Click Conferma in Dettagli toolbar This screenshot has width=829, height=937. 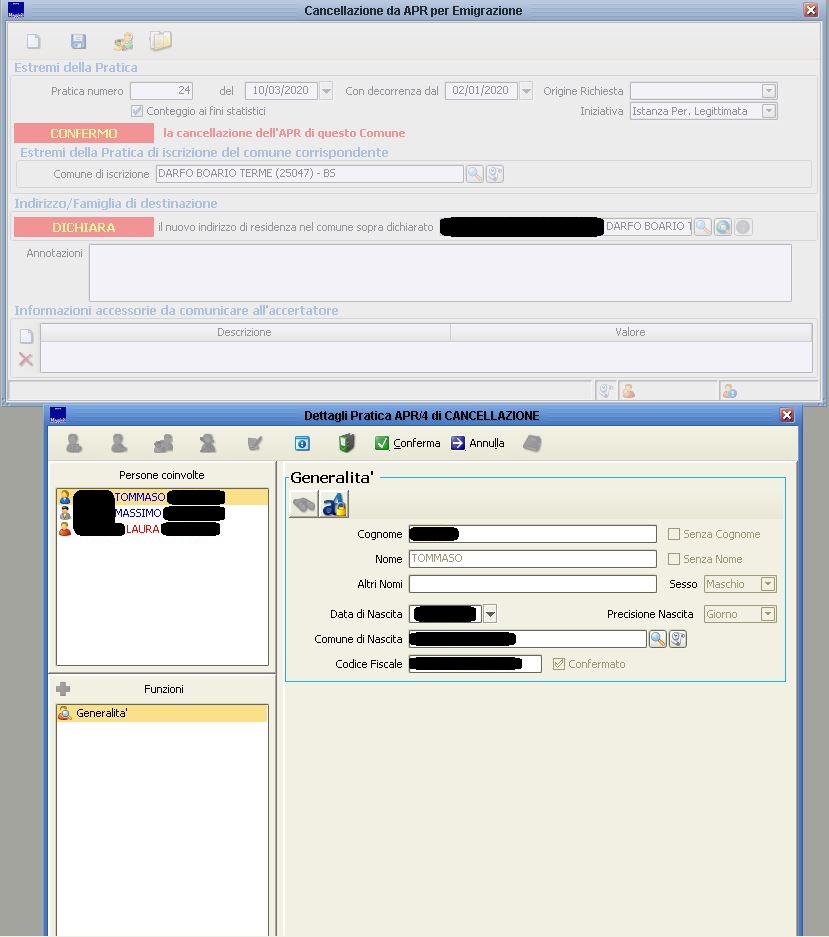click(x=408, y=443)
